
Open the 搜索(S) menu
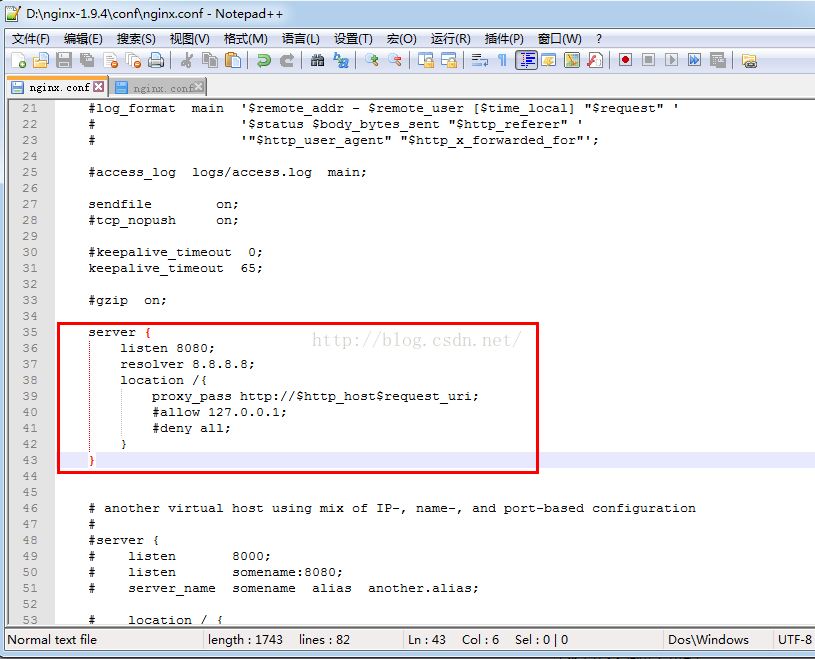click(x=136, y=39)
